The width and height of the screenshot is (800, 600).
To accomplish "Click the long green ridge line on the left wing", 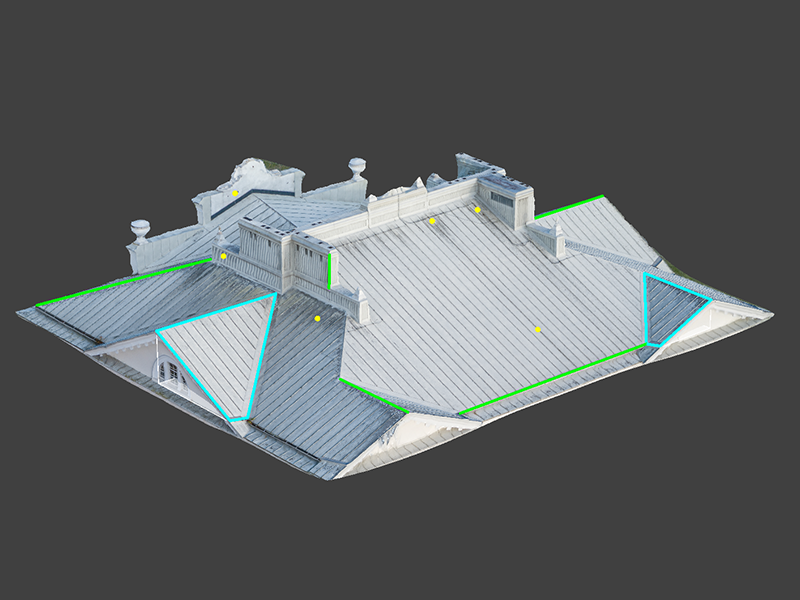I will [x=123, y=282].
